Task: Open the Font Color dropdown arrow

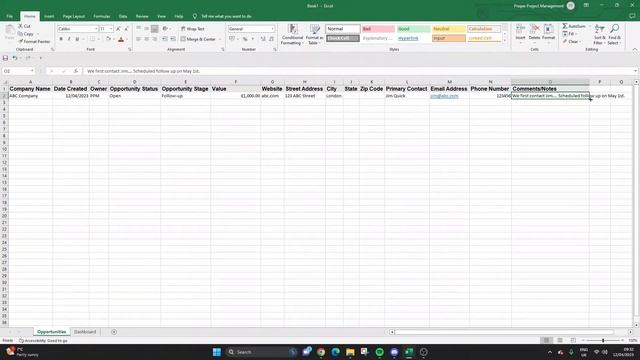Action: [x=127, y=39]
